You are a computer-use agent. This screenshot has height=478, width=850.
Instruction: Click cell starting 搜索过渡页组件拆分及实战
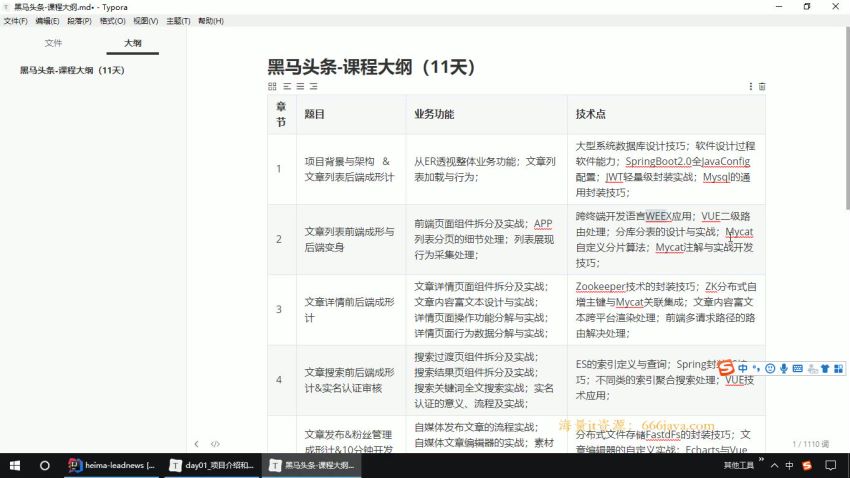point(486,380)
